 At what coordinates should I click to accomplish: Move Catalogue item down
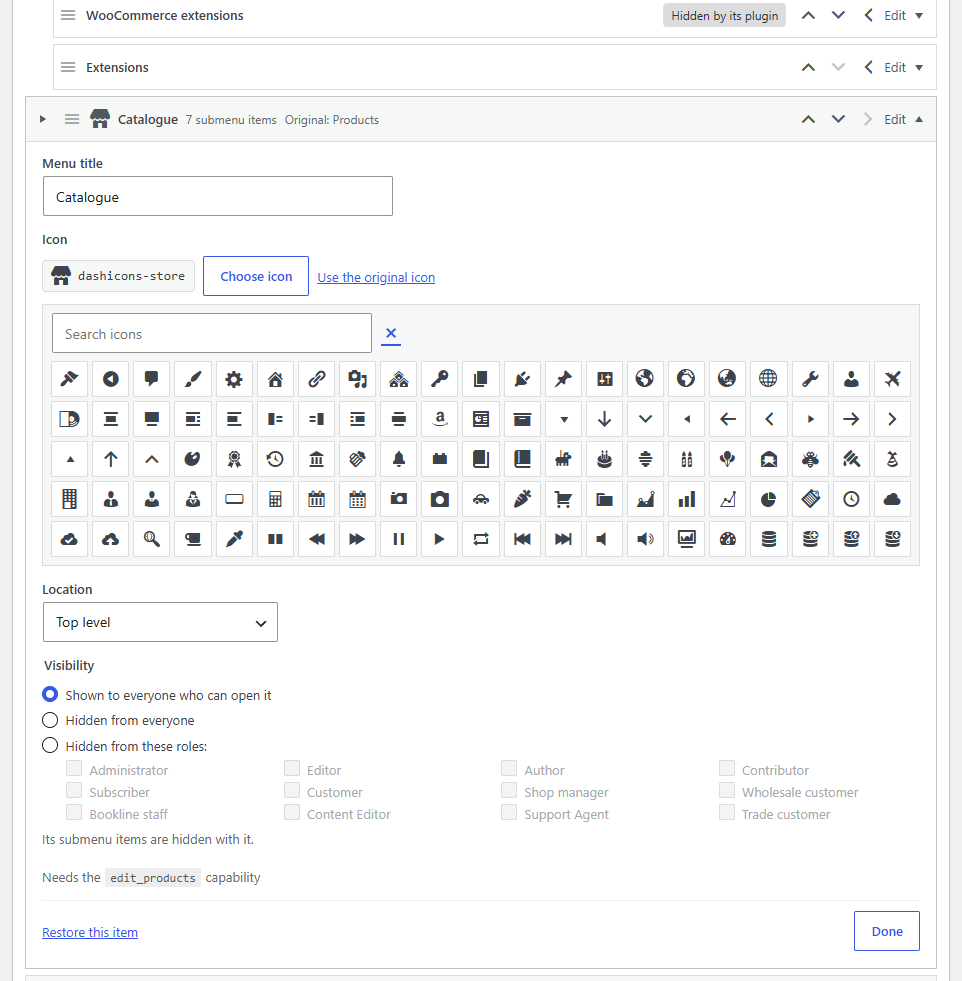[x=838, y=119]
